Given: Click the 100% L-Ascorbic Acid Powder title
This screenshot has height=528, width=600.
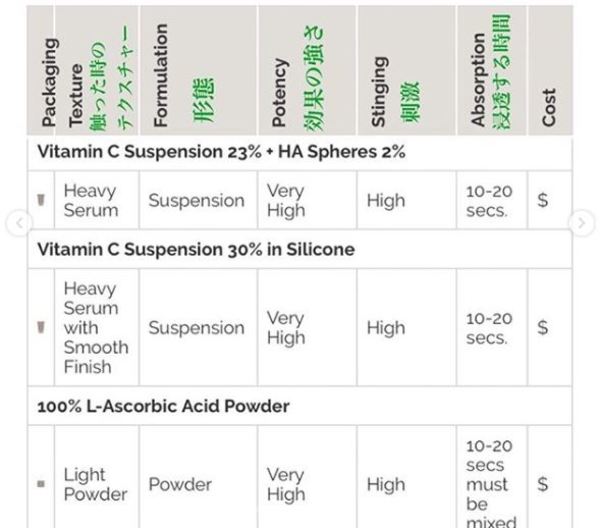Looking at the screenshot, I should pyautogui.click(x=163, y=406).
